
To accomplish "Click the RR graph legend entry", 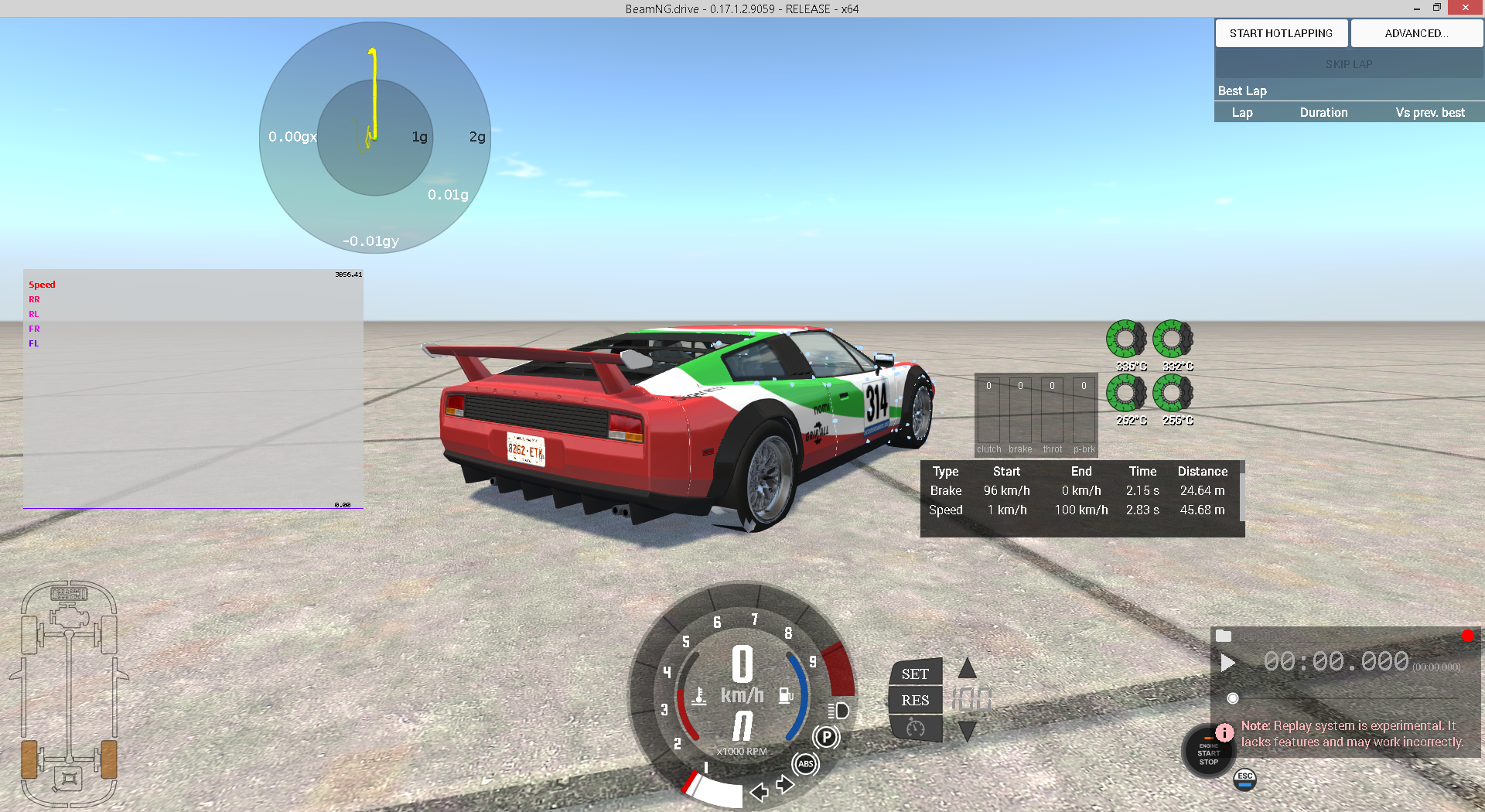I will 34,299.
